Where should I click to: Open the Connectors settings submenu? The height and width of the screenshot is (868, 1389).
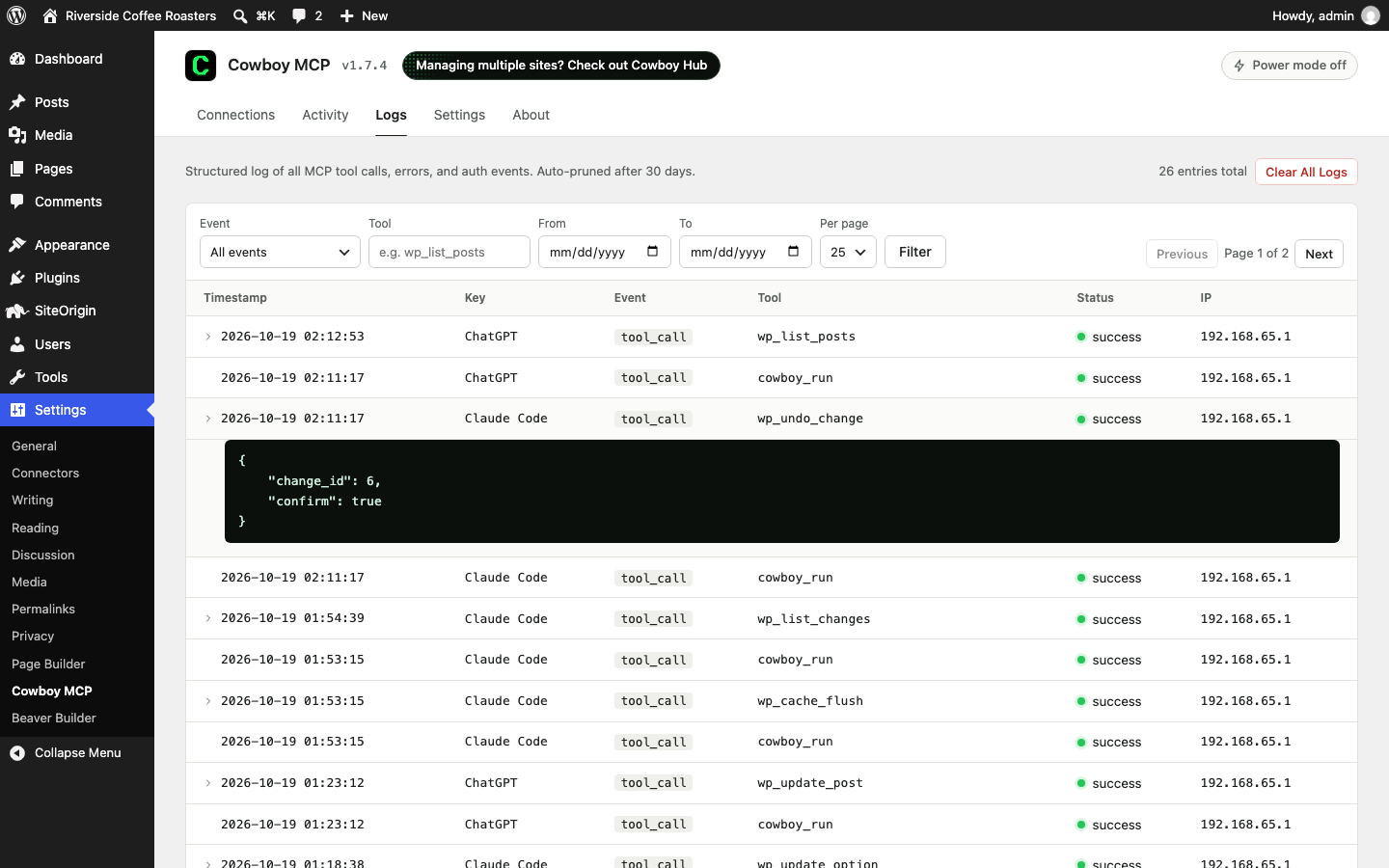pyautogui.click(x=45, y=474)
